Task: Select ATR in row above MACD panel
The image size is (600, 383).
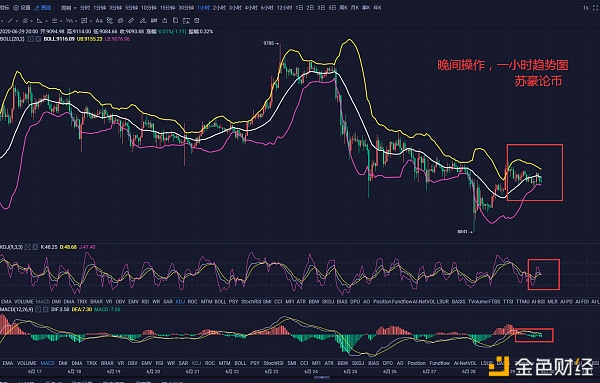Action: (301, 302)
